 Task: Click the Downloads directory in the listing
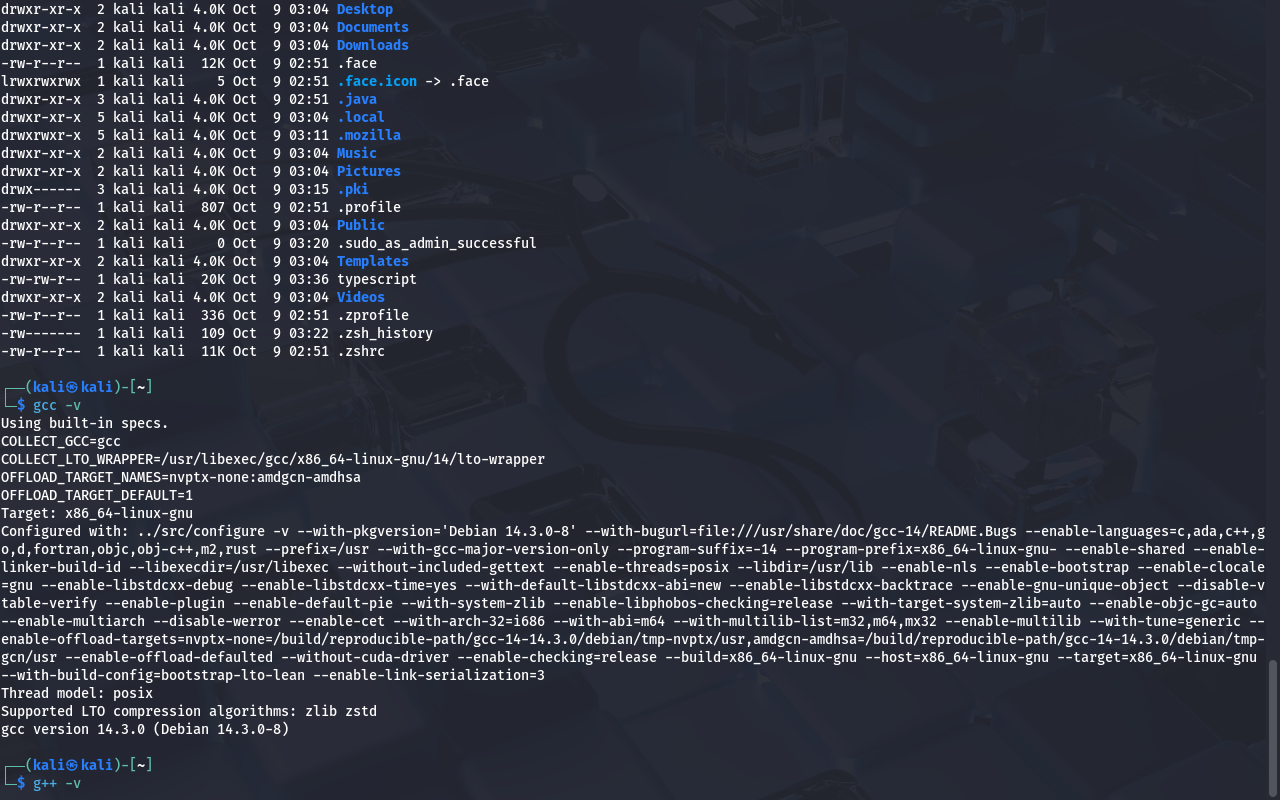click(372, 45)
